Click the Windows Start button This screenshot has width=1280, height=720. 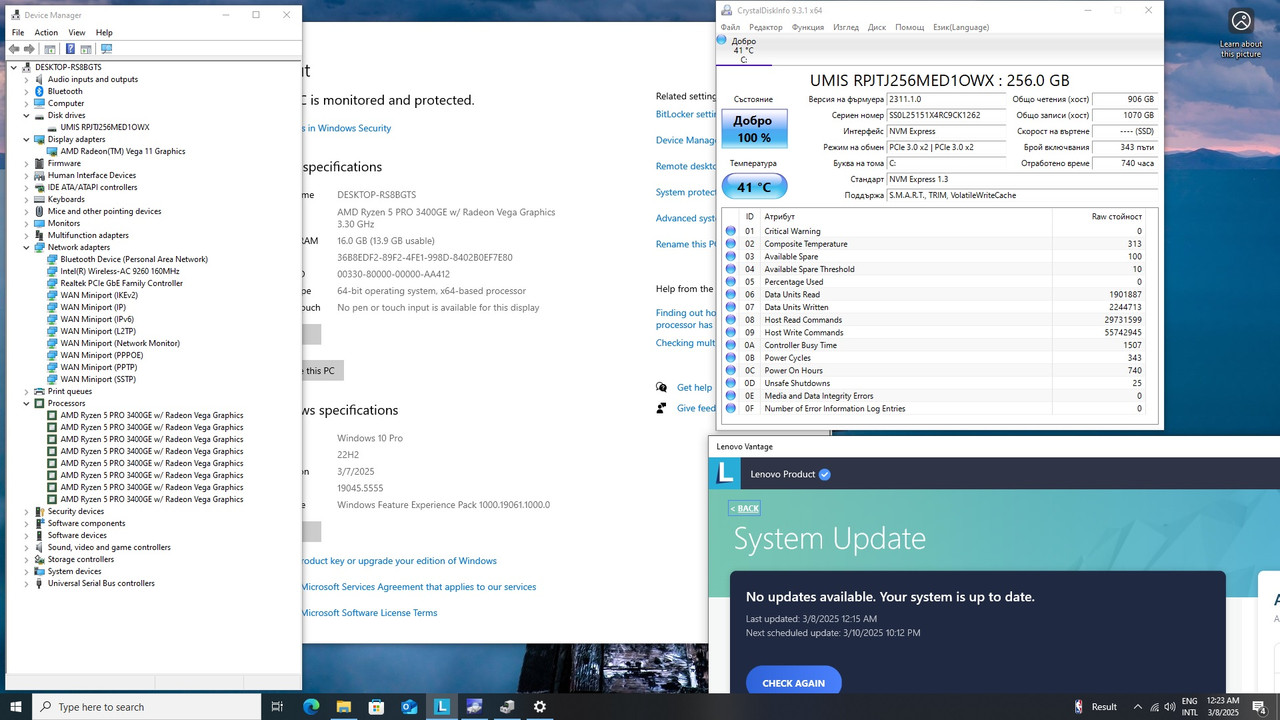(x=16, y=706)
